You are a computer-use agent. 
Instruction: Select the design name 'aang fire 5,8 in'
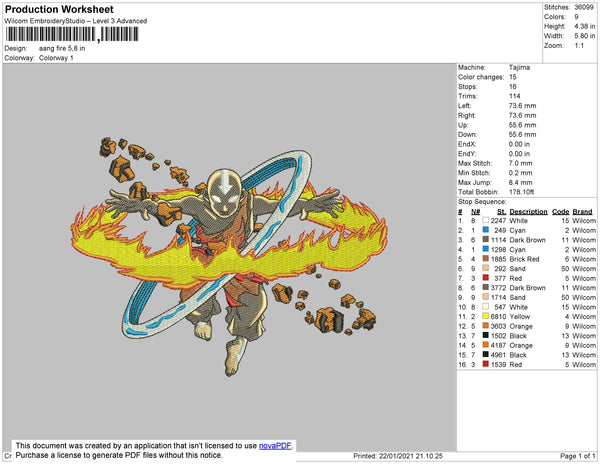62,49
